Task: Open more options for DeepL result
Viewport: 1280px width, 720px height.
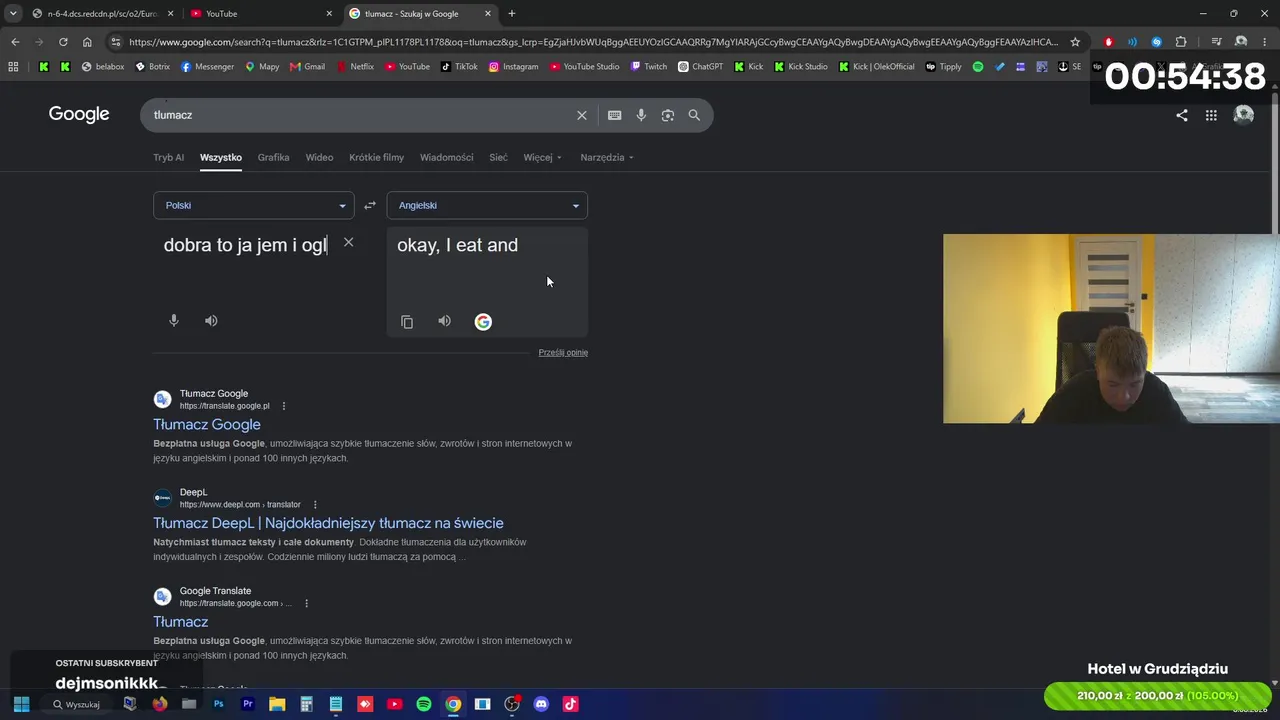Action: click(x=315, y=505)
